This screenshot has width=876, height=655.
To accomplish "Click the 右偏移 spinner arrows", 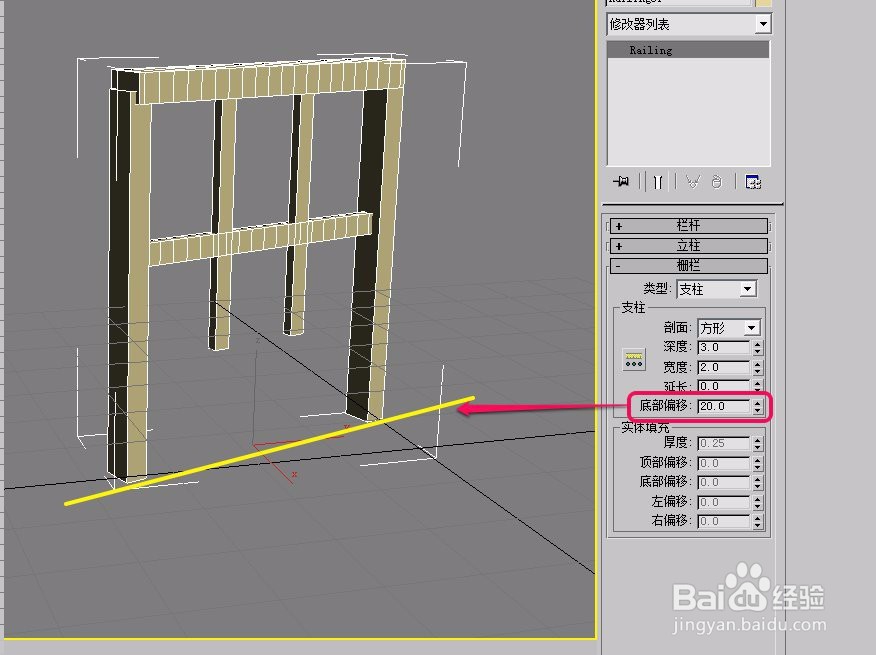I will click(758, 522).
